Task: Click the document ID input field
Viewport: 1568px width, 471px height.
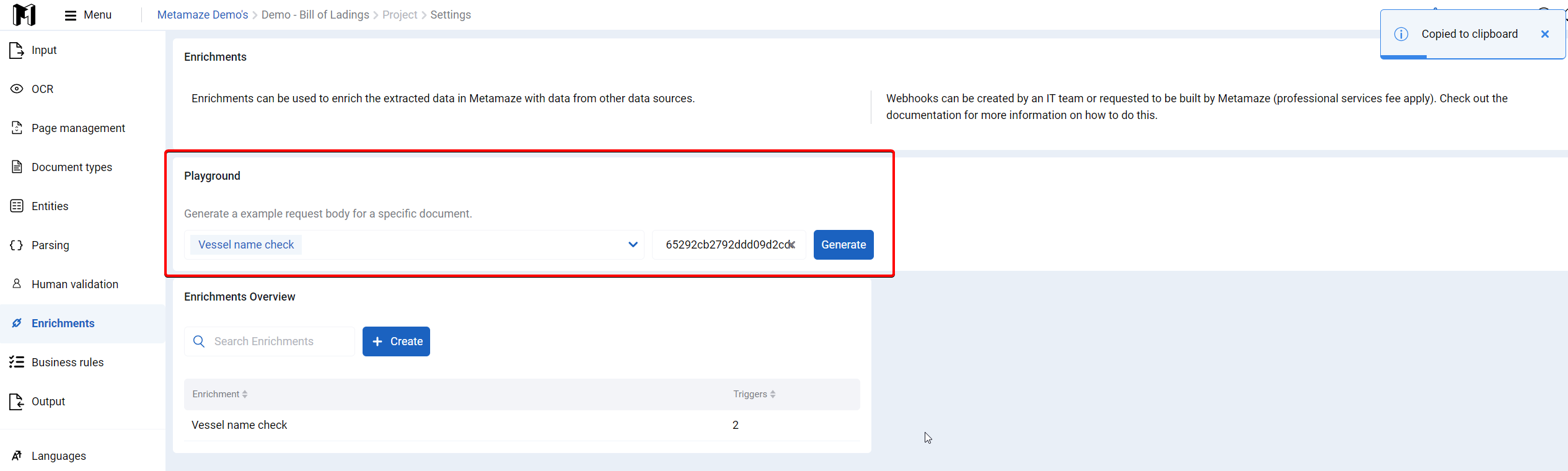Action: coord(729,245)
